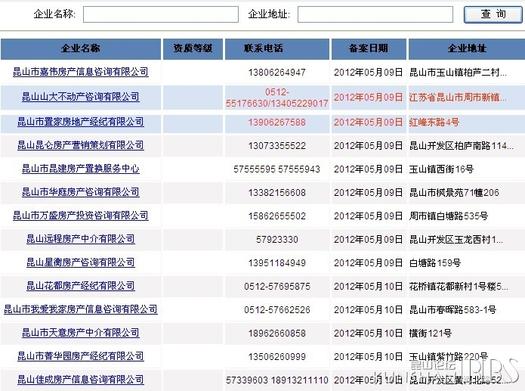Open 昆山市昆建房产置换服务中心 link

(x=81, y=169)
